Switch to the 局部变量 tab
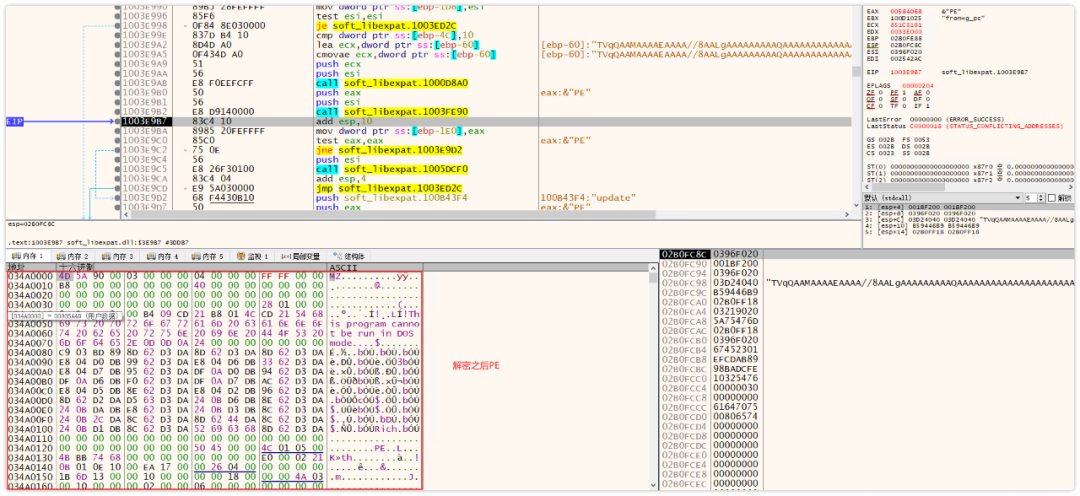 301,256
